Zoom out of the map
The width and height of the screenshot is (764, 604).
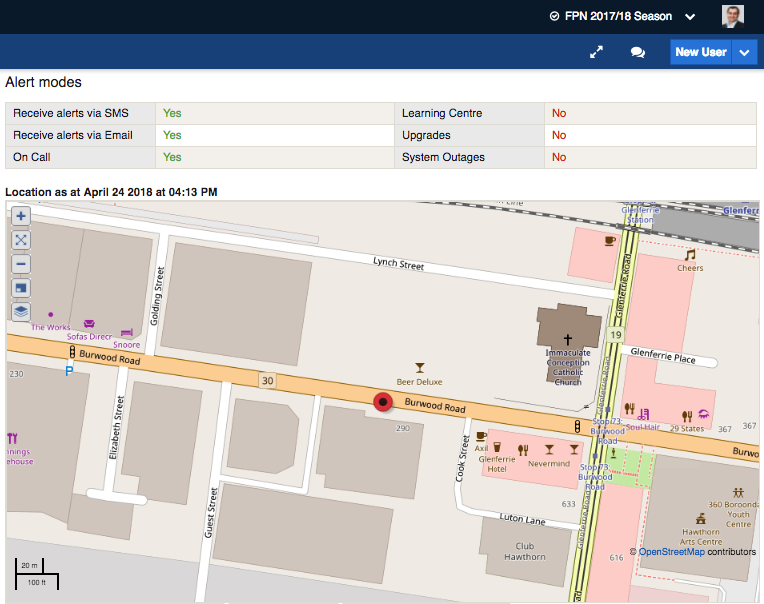(x=21, y=264)
